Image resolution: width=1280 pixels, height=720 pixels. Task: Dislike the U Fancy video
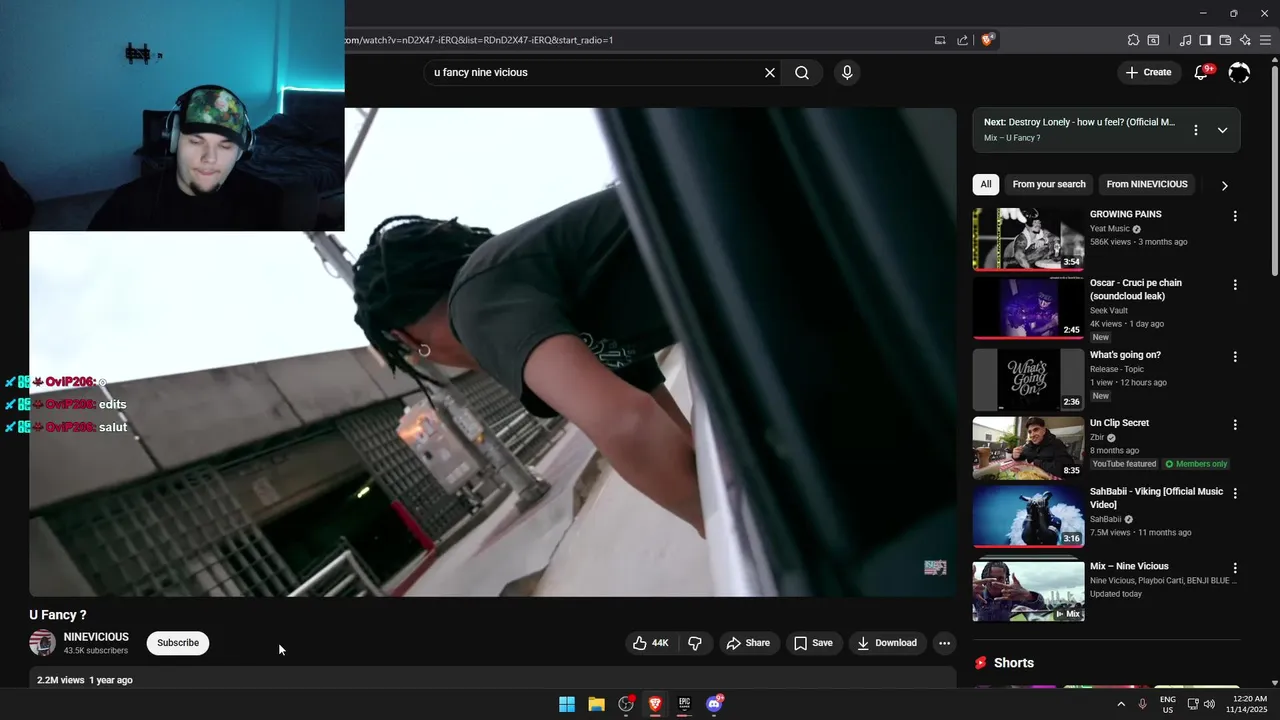695,643
